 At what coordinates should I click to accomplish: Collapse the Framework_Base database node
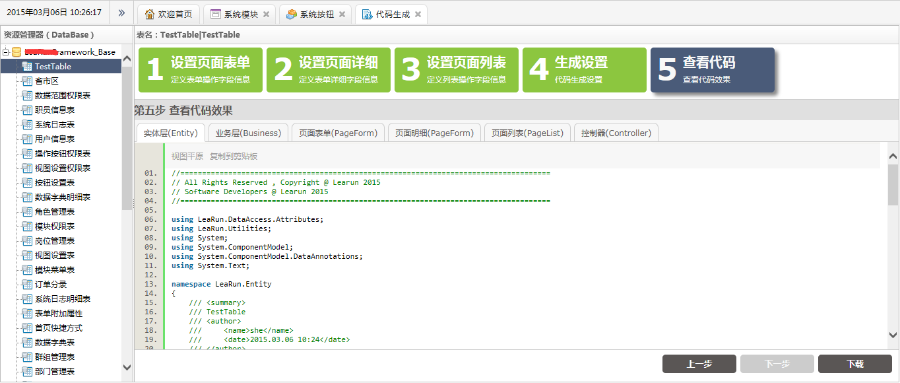tap(5, 52)
